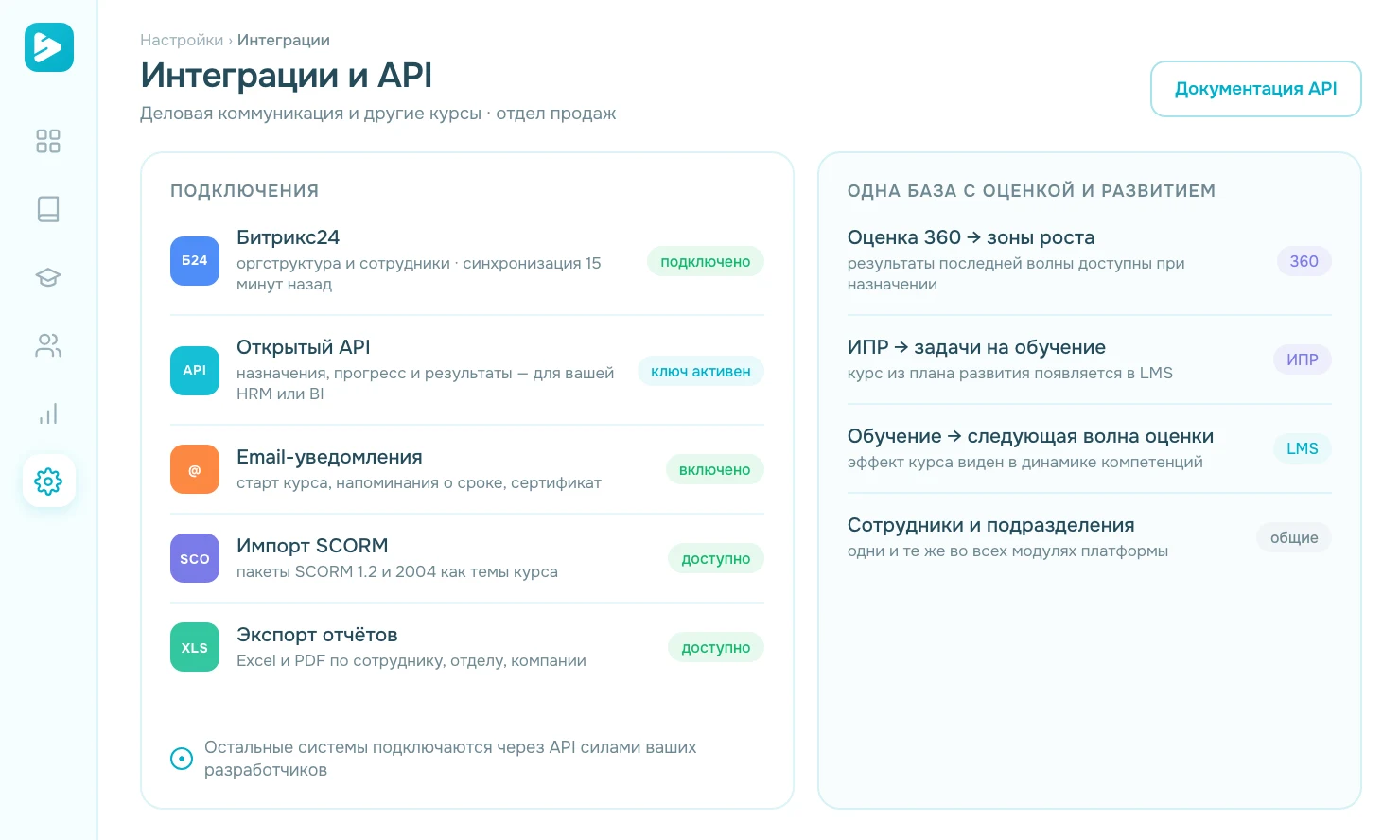
Task: Click the ИПР tag badge
Action: [1303, 359]
